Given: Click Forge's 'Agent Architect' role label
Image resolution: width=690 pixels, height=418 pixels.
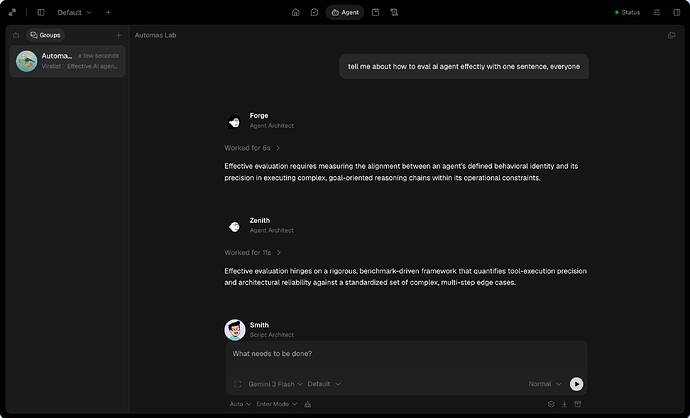Looking at the screenshot, I should pyautogui.click(x=272, y=126).
